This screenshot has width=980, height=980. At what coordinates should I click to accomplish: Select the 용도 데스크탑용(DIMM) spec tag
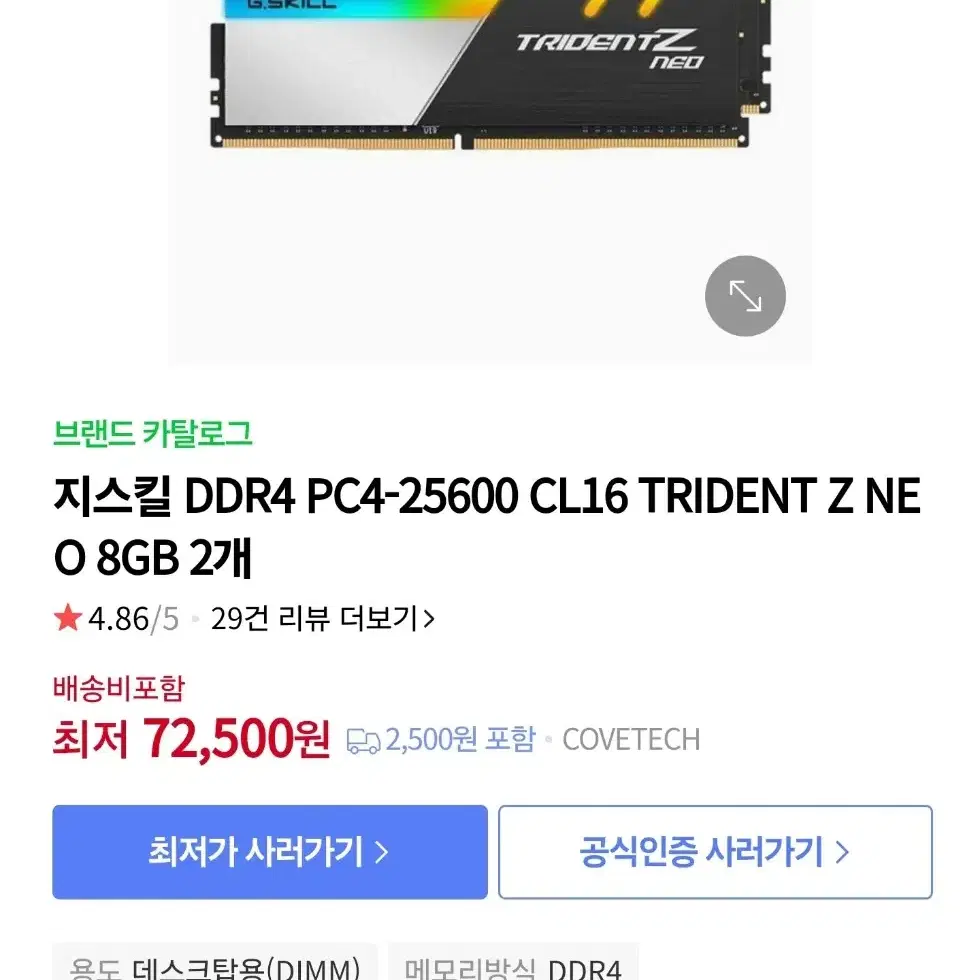(x=215, y=962)
